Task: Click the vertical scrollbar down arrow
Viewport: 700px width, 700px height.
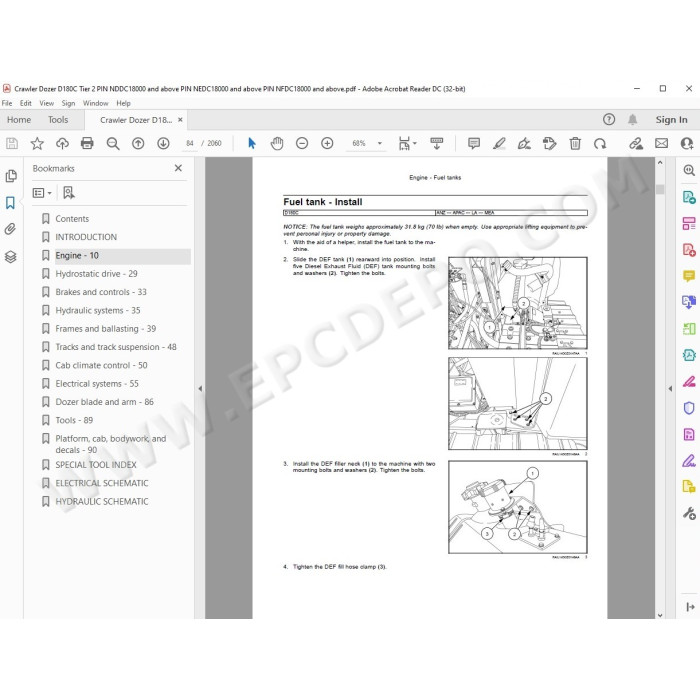Action: [x=660, y=615]
